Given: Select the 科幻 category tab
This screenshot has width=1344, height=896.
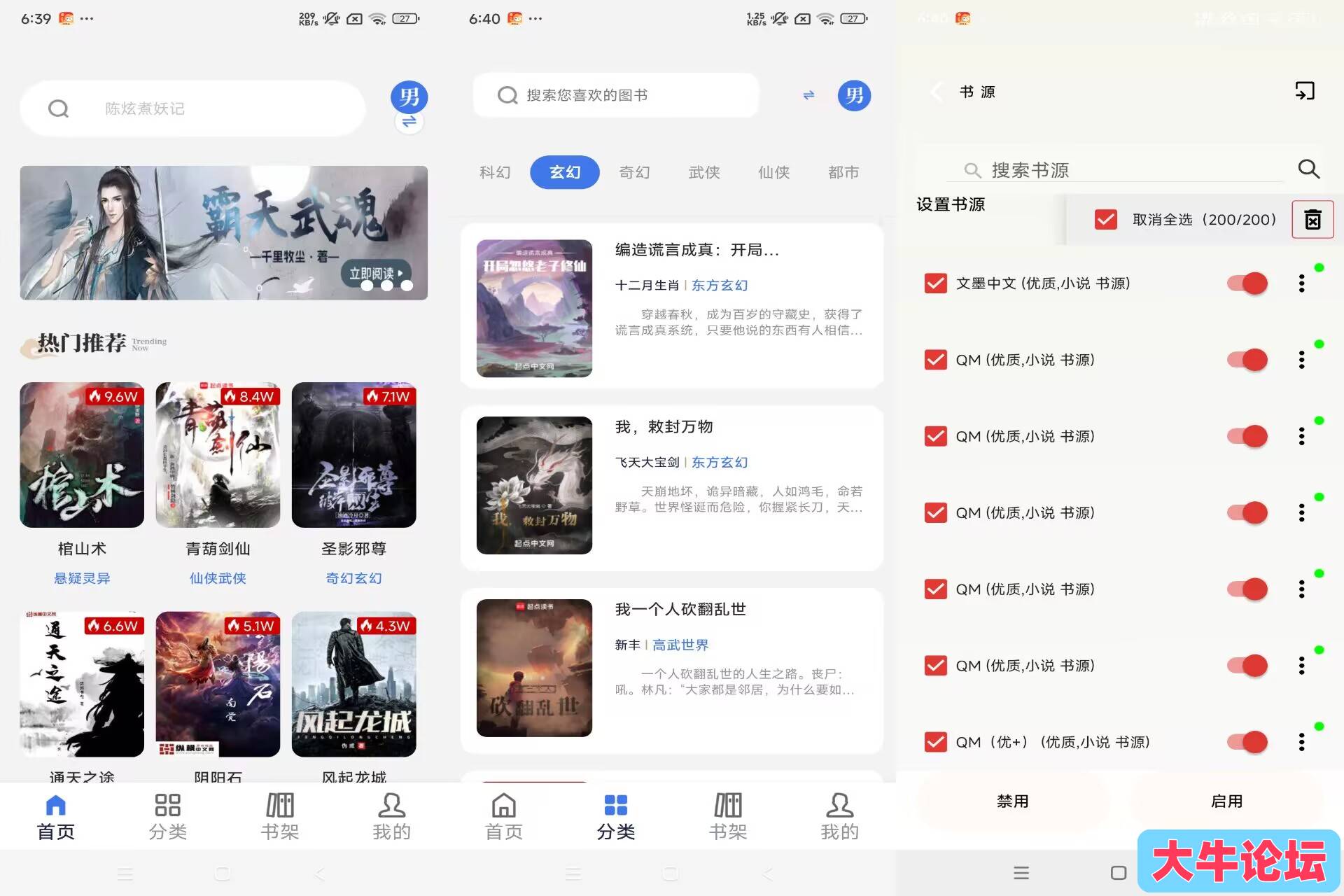Looking at the screenshot, I should pyautogui.click(x=495, y=172).
